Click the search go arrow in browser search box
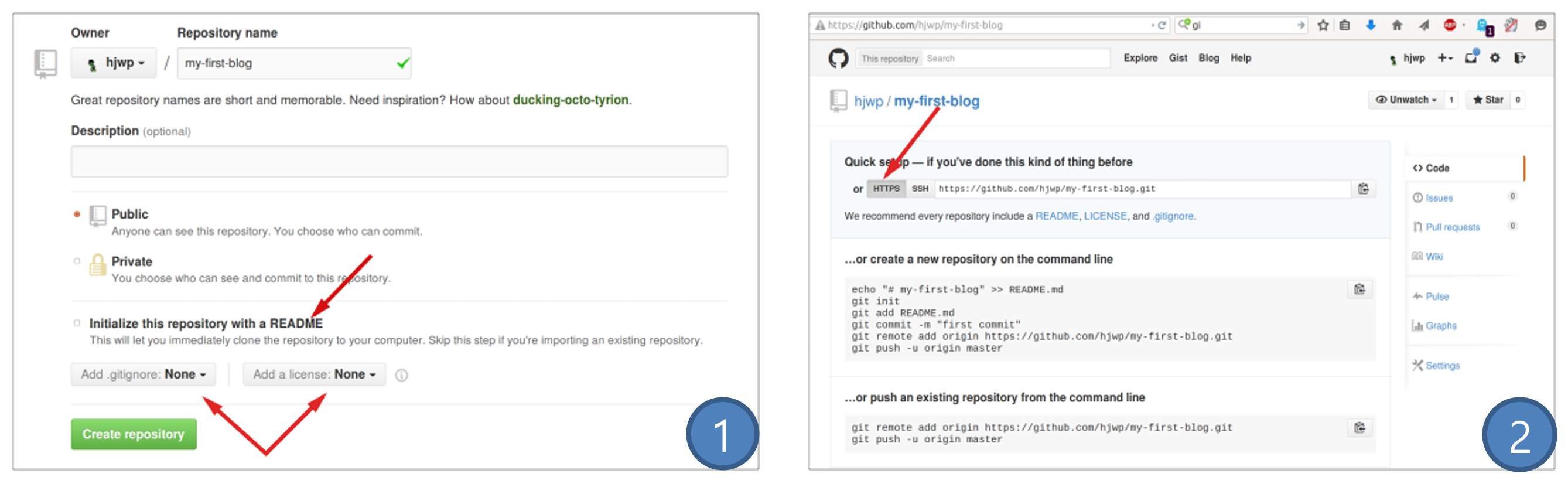Screen dimensions: 1568x487 pyautogui.click(x=1301, y=25)
